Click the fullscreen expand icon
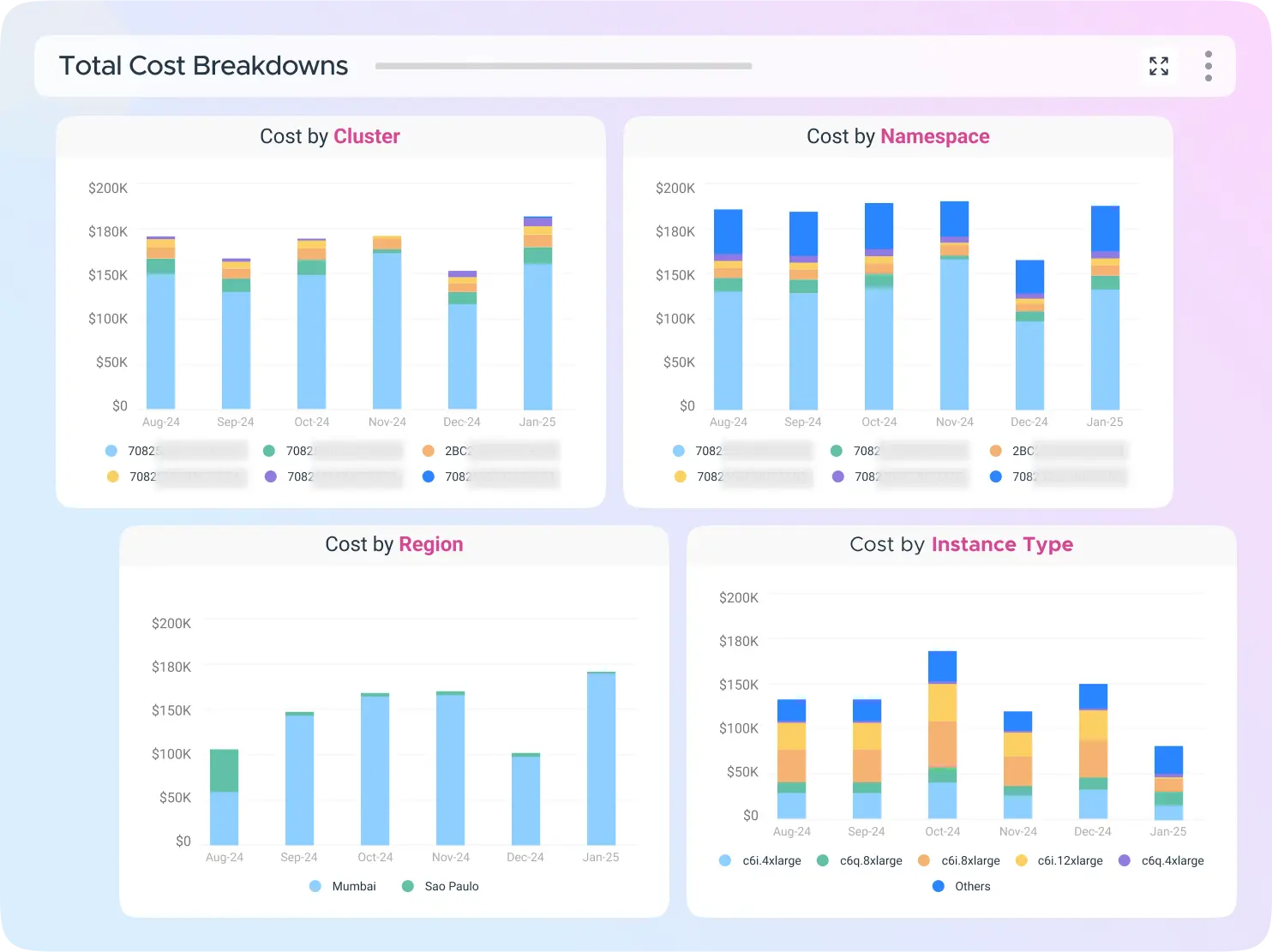Screen dimensions: 1272x952 tap(1159, 66)
